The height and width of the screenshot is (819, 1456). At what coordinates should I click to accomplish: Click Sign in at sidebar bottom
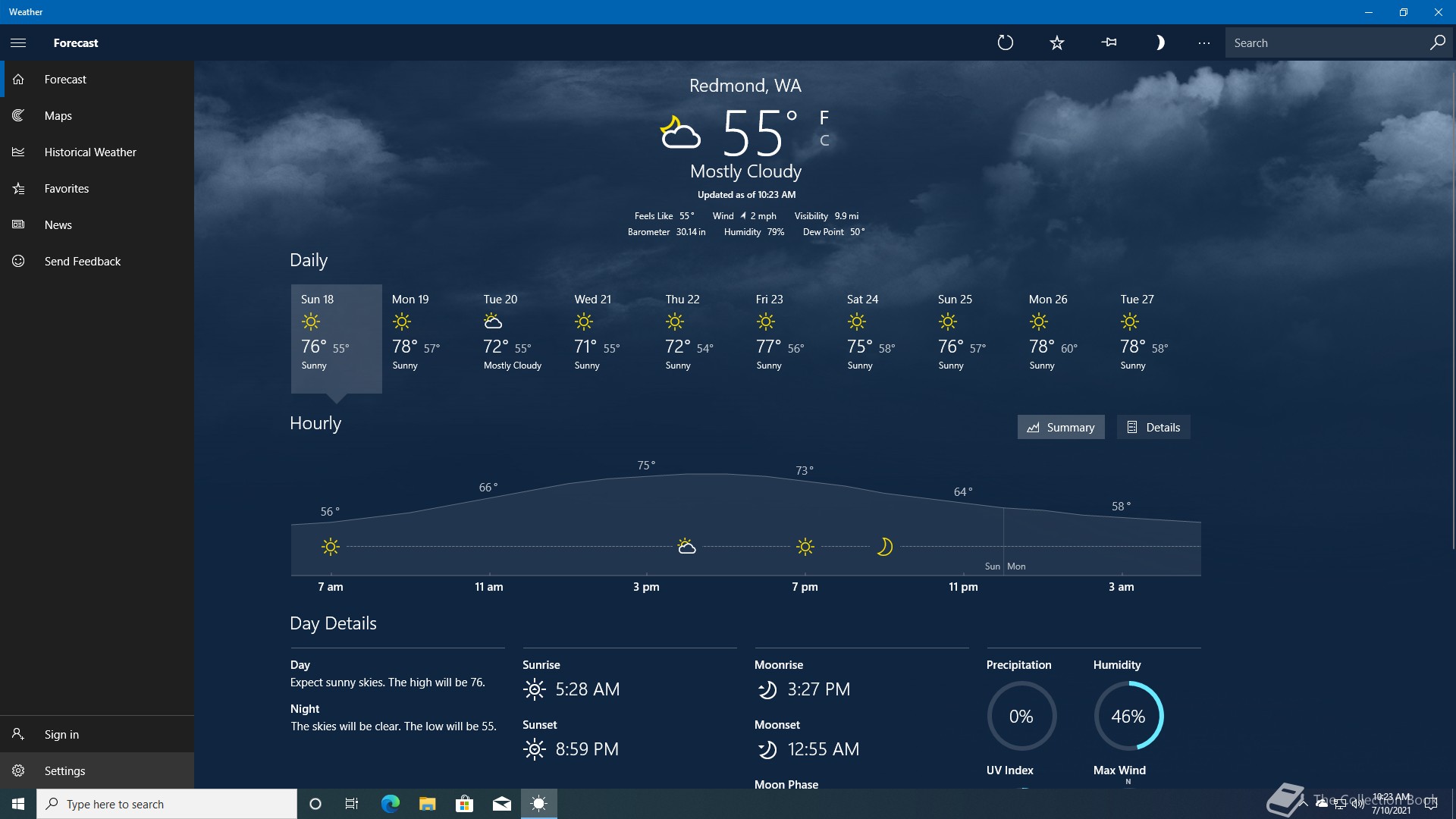[x=97, y=734]
